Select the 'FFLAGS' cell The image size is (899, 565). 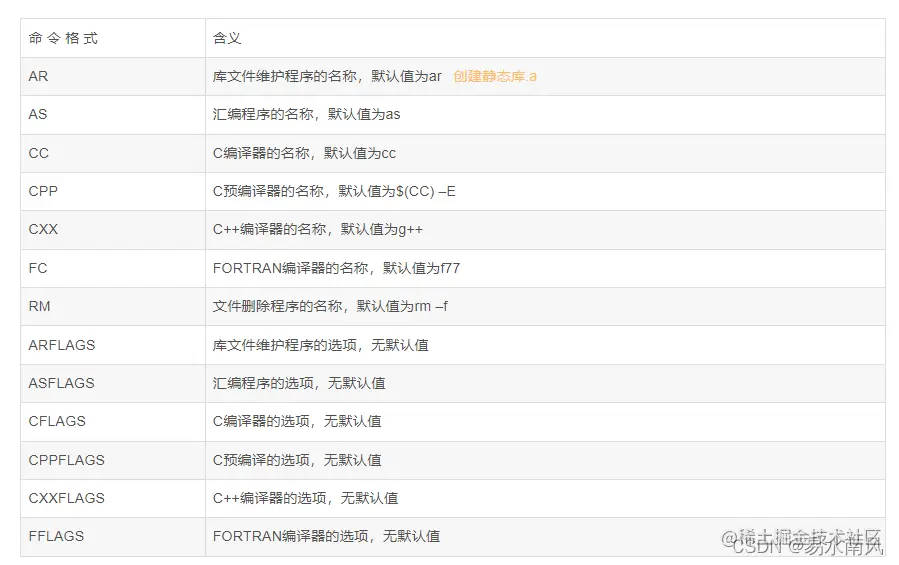pyautogui.click(x=113, y=537)
